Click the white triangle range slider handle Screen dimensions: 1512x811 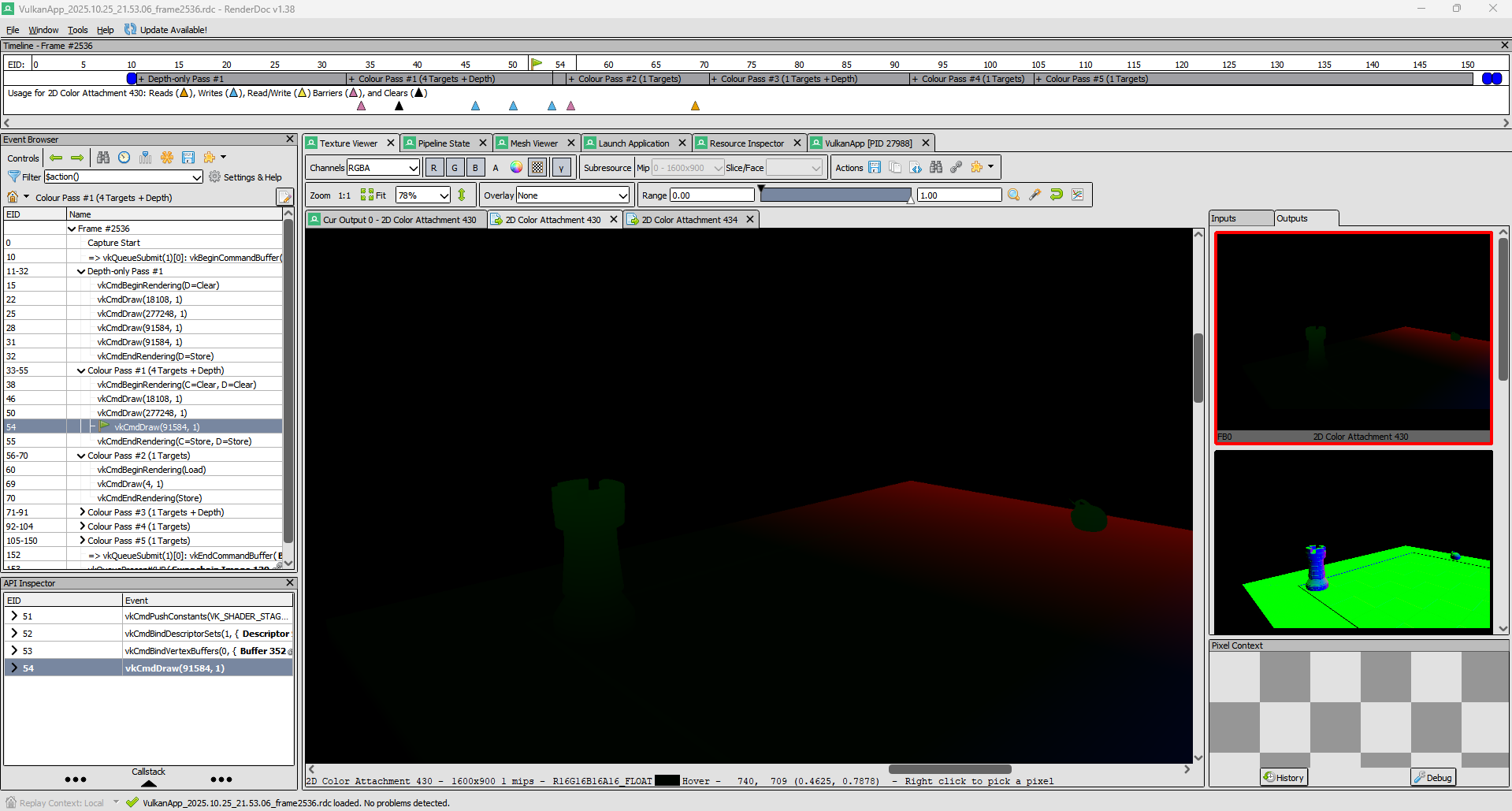tap(911, 199)
